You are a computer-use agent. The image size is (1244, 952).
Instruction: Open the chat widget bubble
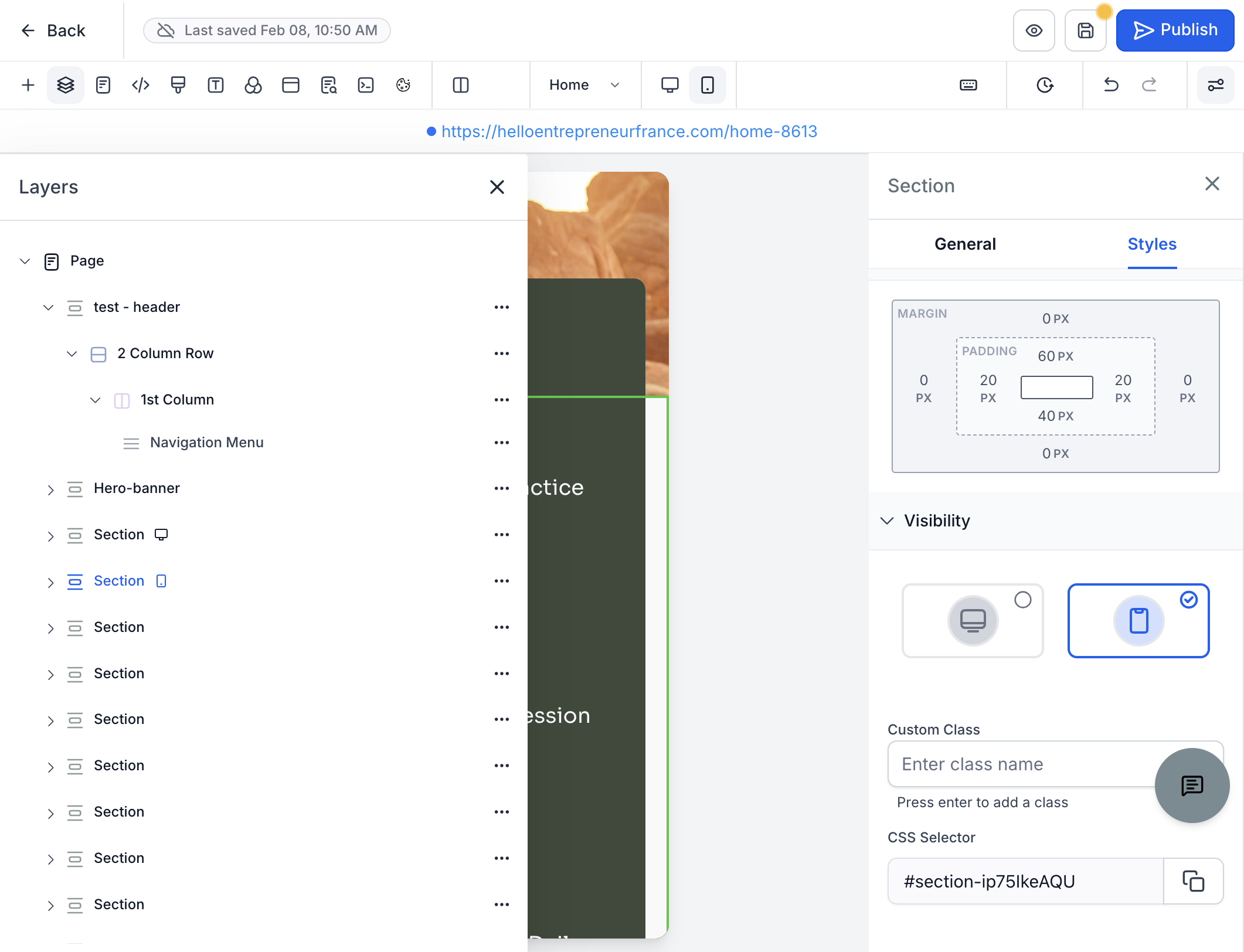[x=1192, y=786]
